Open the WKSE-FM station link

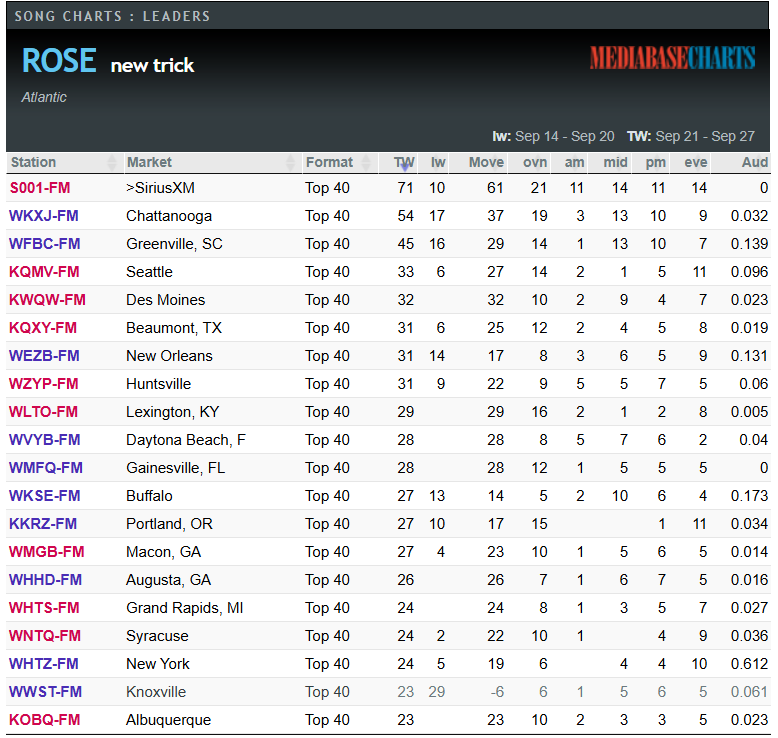click(45, 496)
